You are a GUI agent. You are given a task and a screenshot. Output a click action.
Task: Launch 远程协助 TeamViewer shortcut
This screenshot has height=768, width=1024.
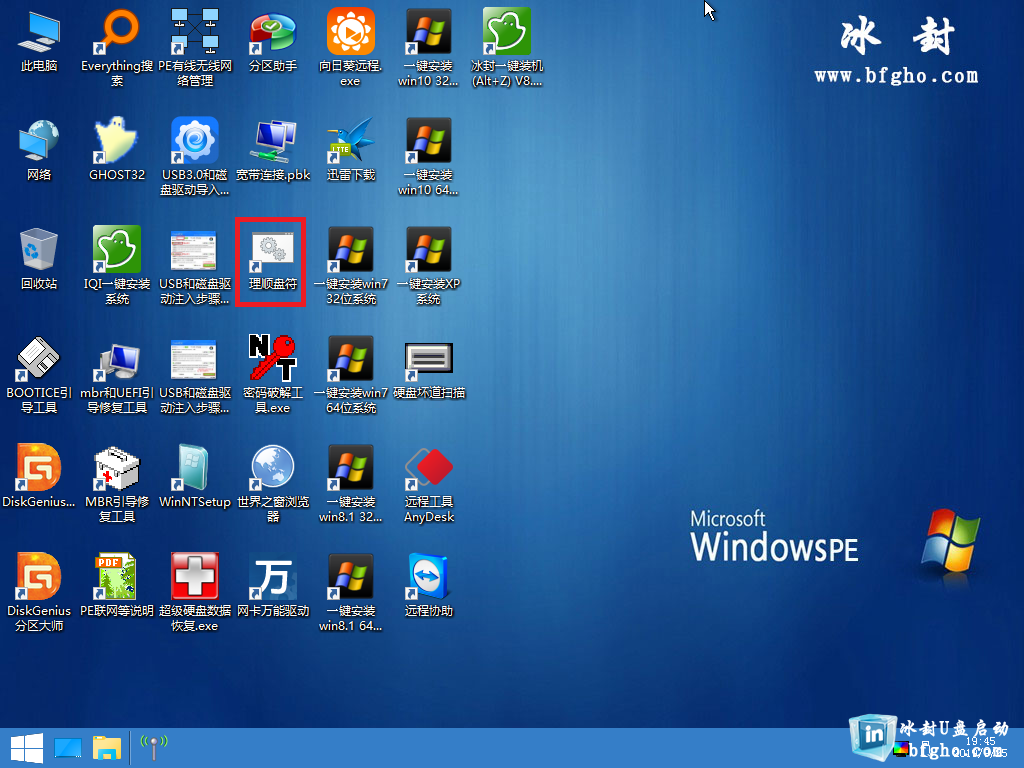pyautogui.click(x=428, y=586)
